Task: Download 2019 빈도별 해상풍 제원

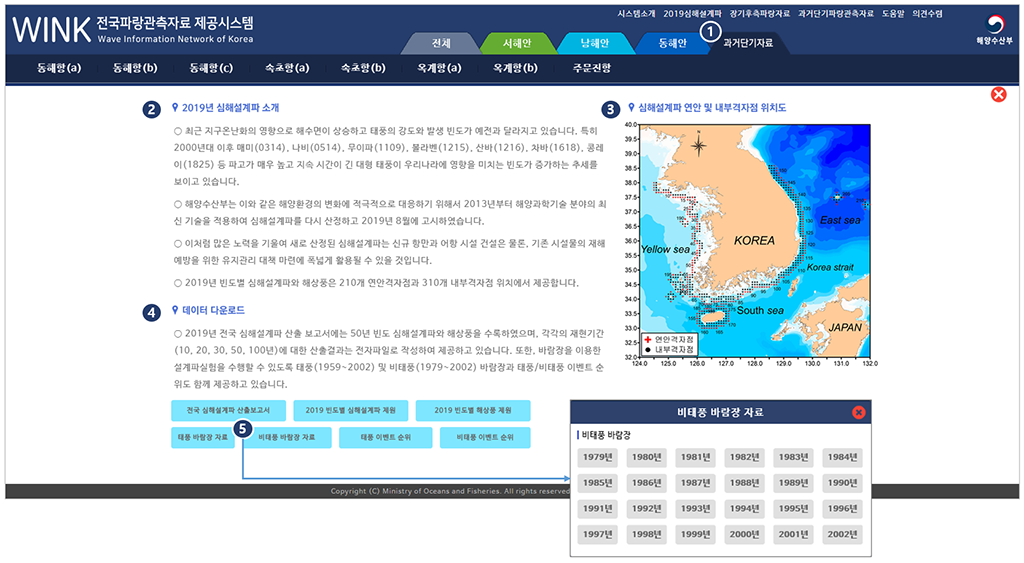Action: tap(473, 410)
